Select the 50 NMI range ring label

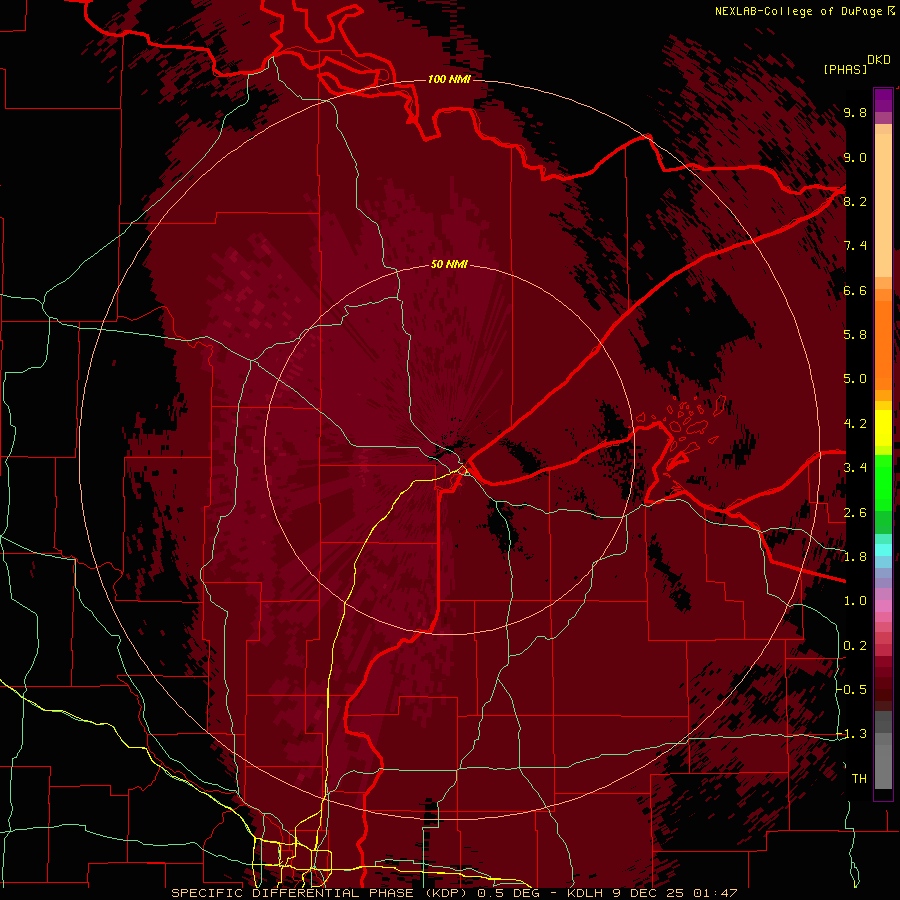449,264
